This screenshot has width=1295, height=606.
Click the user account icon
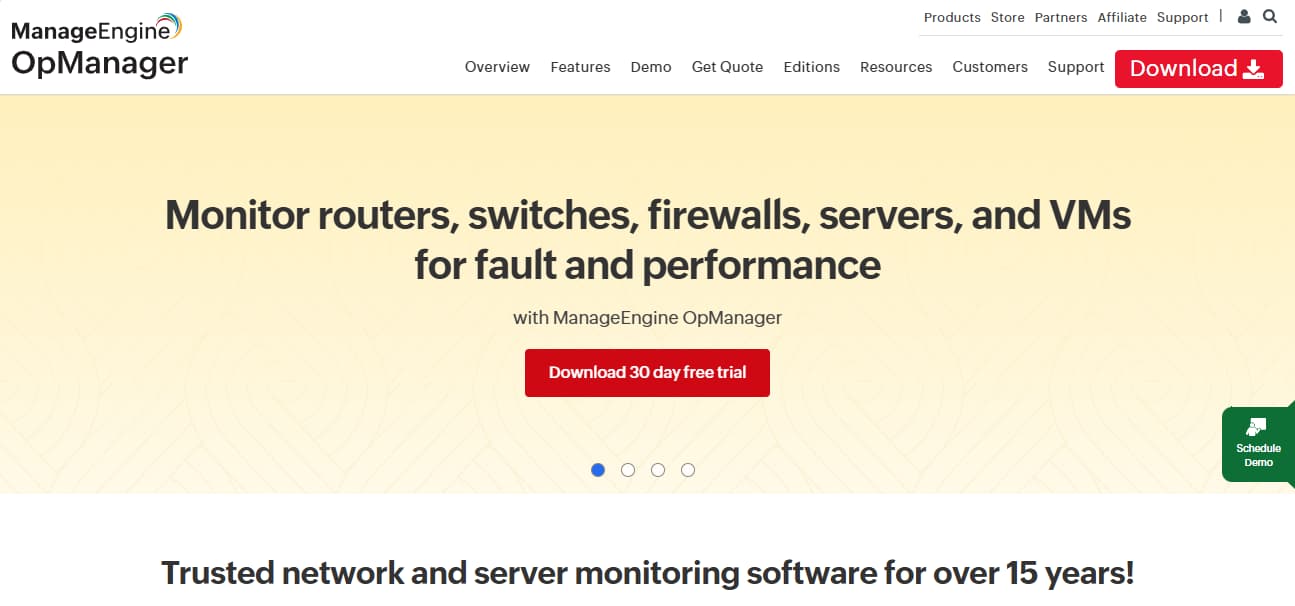(x=1244, y=17)
